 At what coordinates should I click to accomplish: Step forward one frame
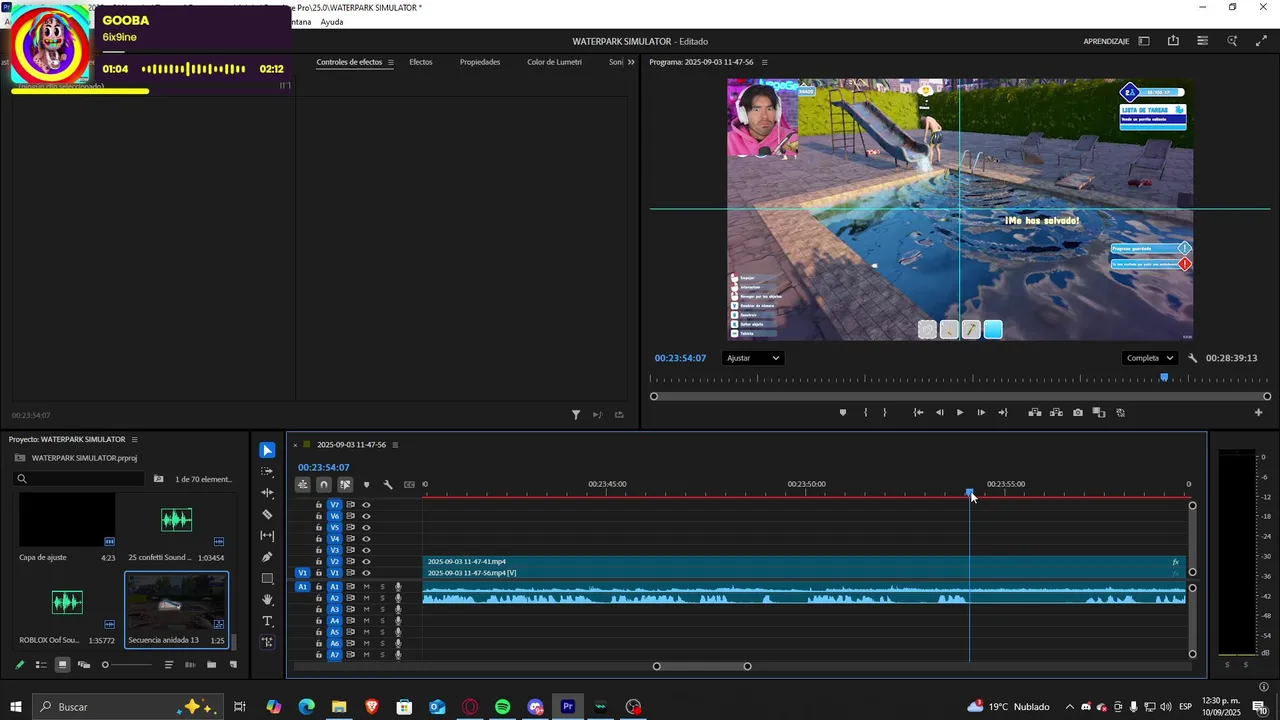[x=981, y=412]
